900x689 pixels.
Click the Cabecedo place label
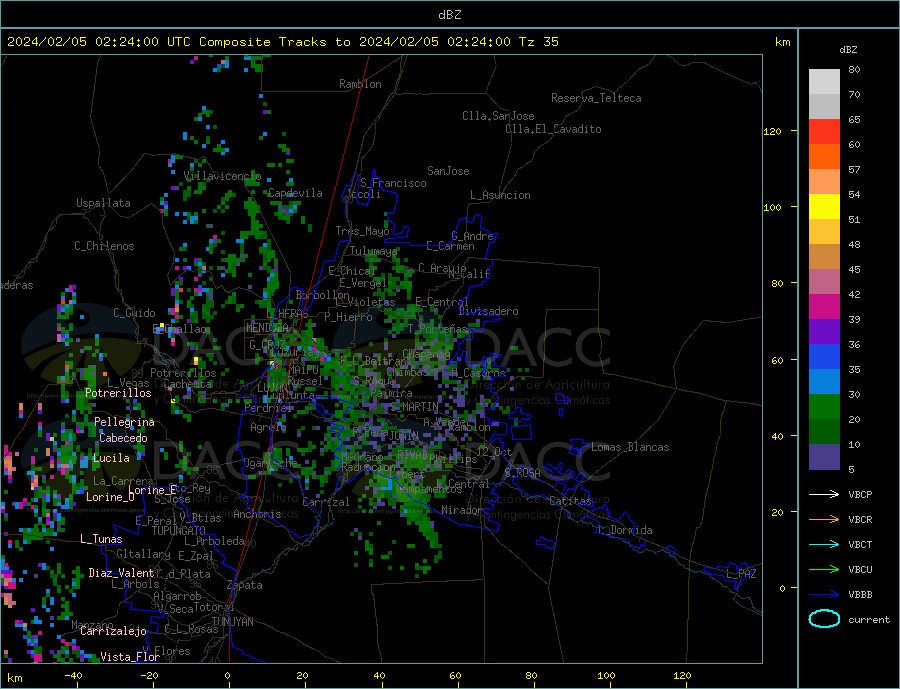[123, 438]
